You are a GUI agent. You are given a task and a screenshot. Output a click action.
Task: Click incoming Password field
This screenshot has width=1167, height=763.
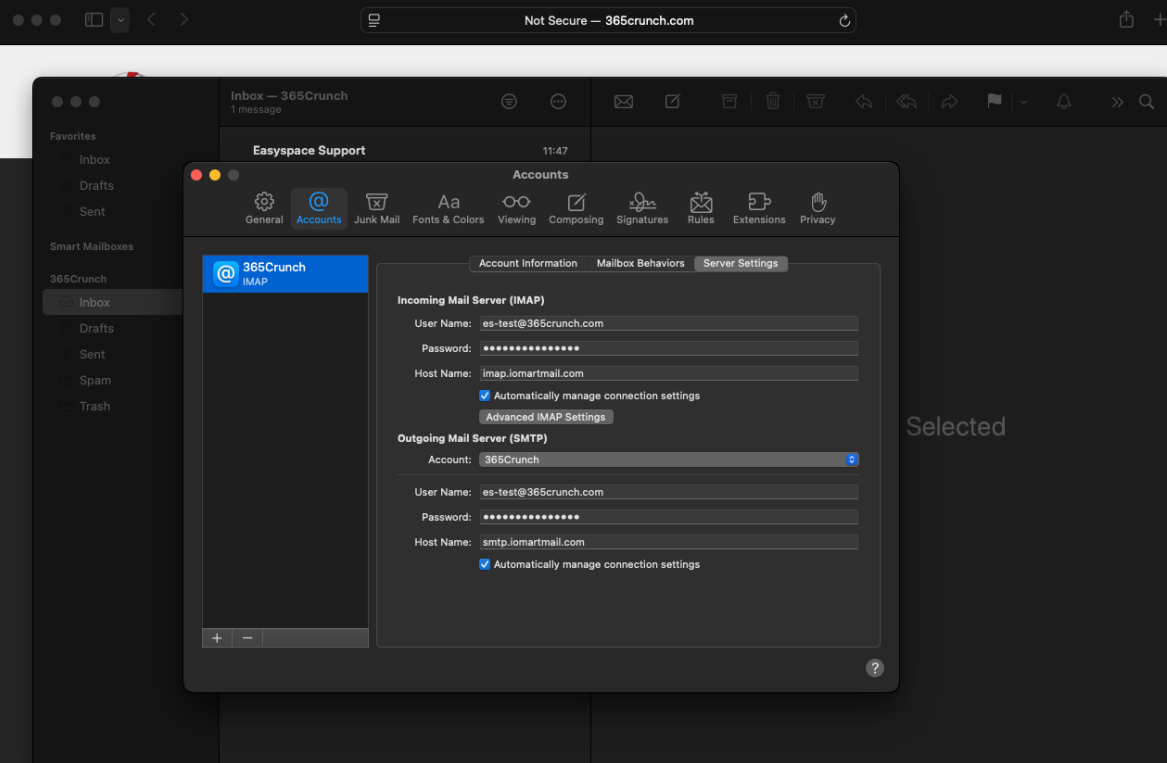(x=668, y=348)
